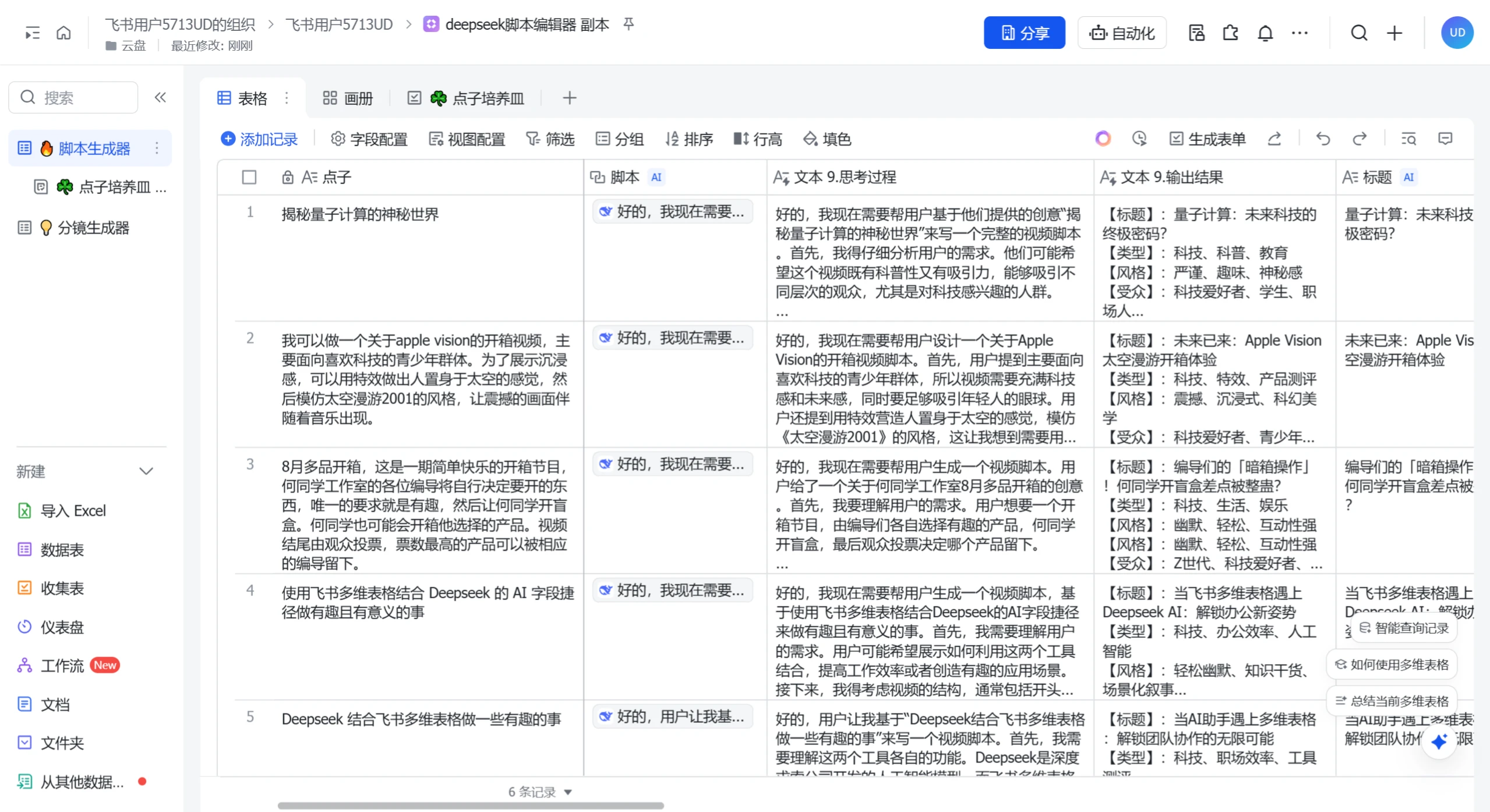Switch to the 画册 tab
The height and width of the screenshot is (812, 1490).
pos(348,98)
